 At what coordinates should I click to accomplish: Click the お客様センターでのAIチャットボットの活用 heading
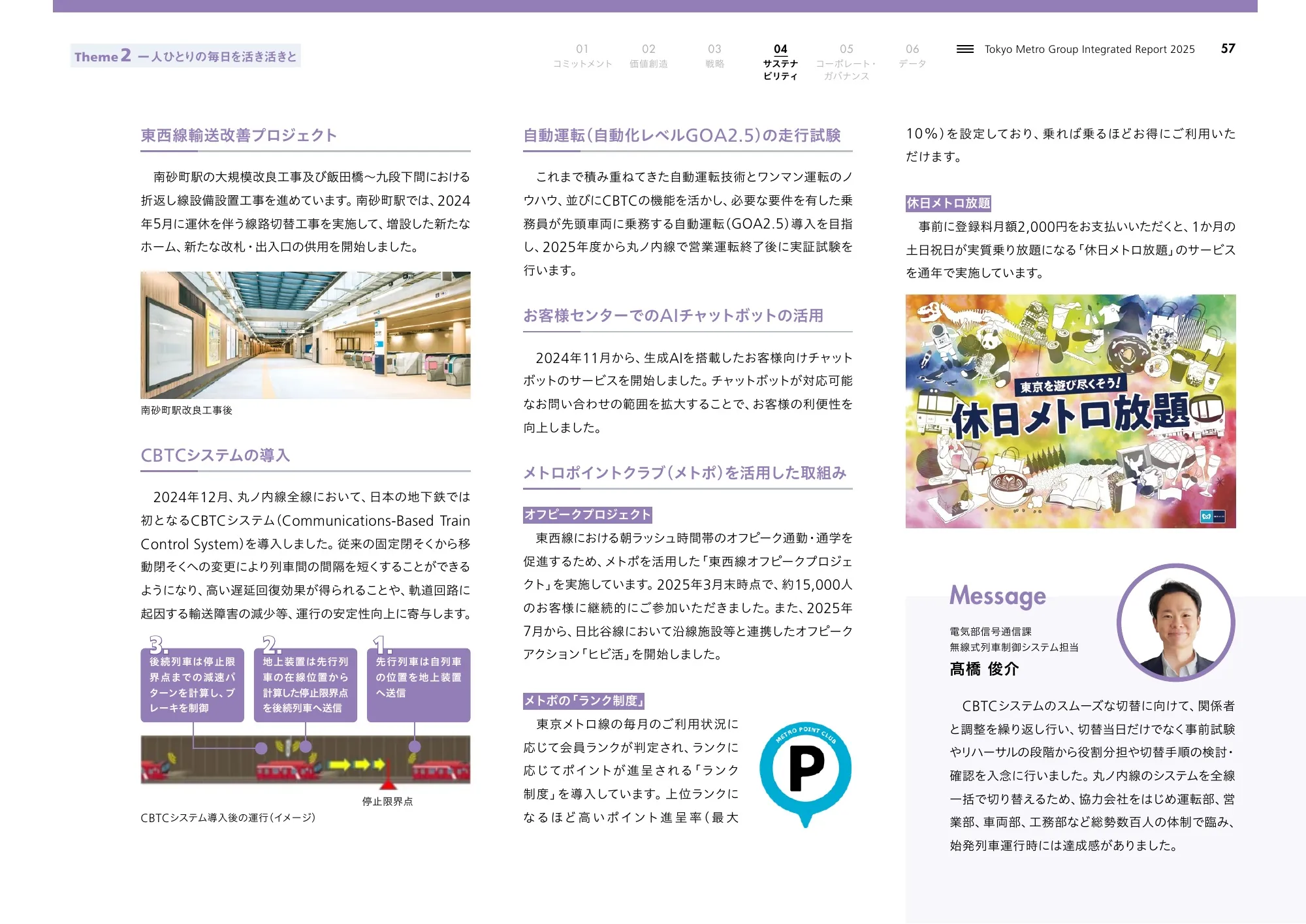coord(673,315)
